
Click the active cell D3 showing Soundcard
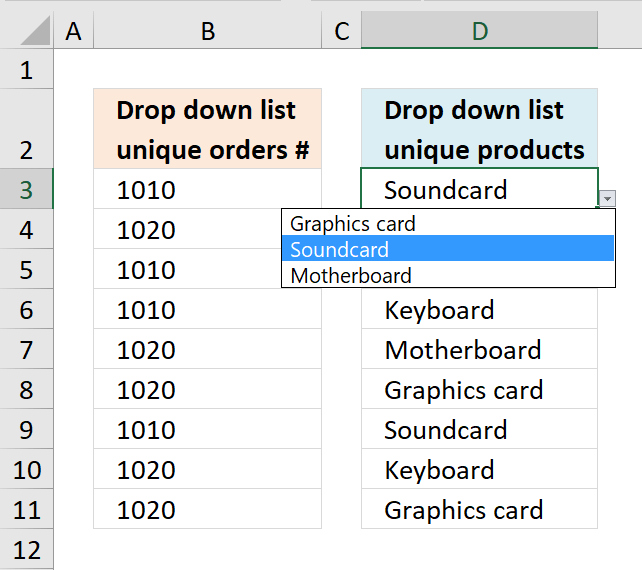479,189
